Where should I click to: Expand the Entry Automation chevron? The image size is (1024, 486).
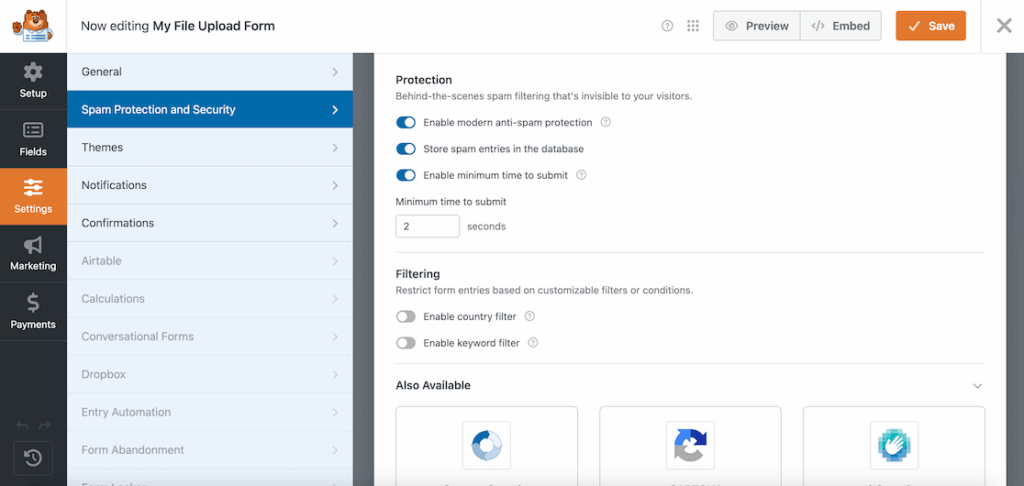pos(334,413)
